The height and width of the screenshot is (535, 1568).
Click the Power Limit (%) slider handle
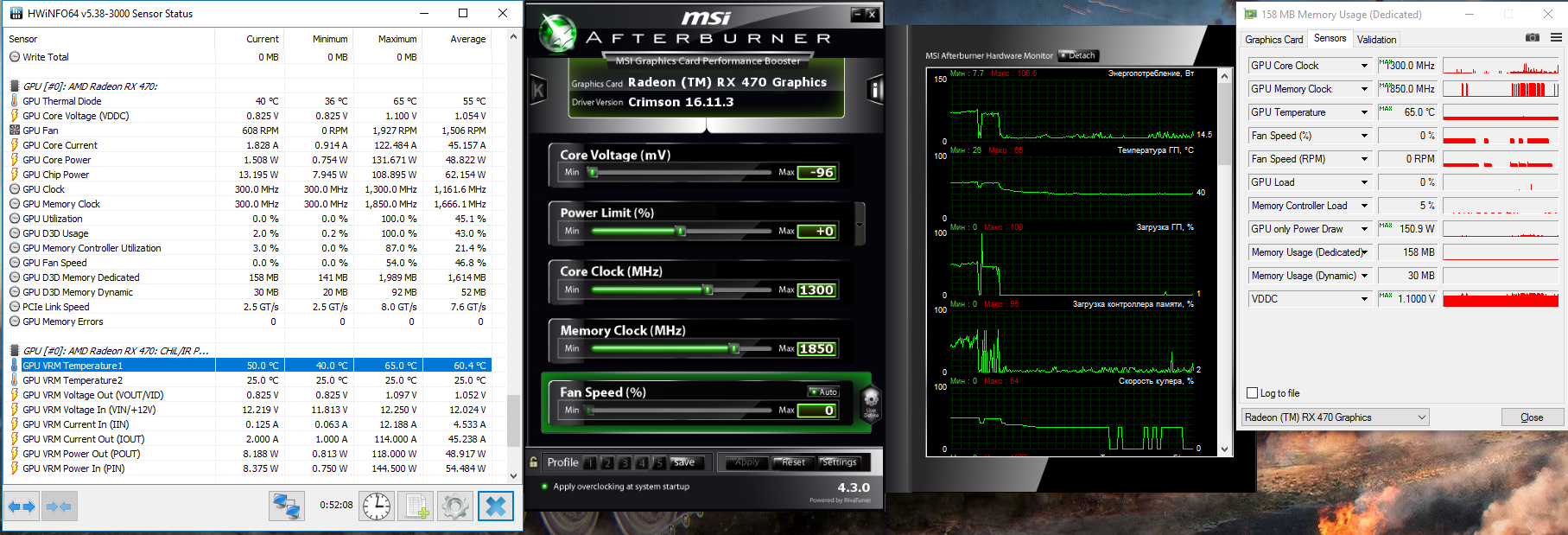(x=681, y=231)
